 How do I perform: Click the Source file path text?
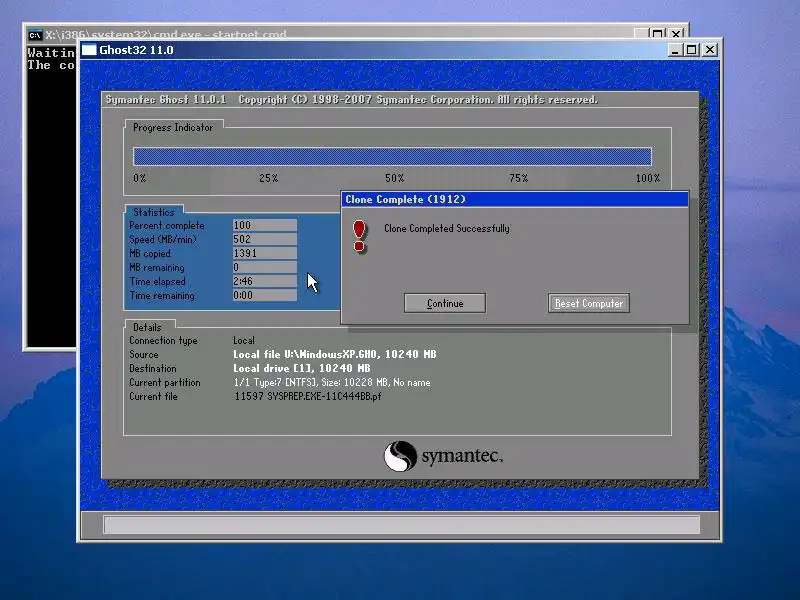click(x=335, y=354)
